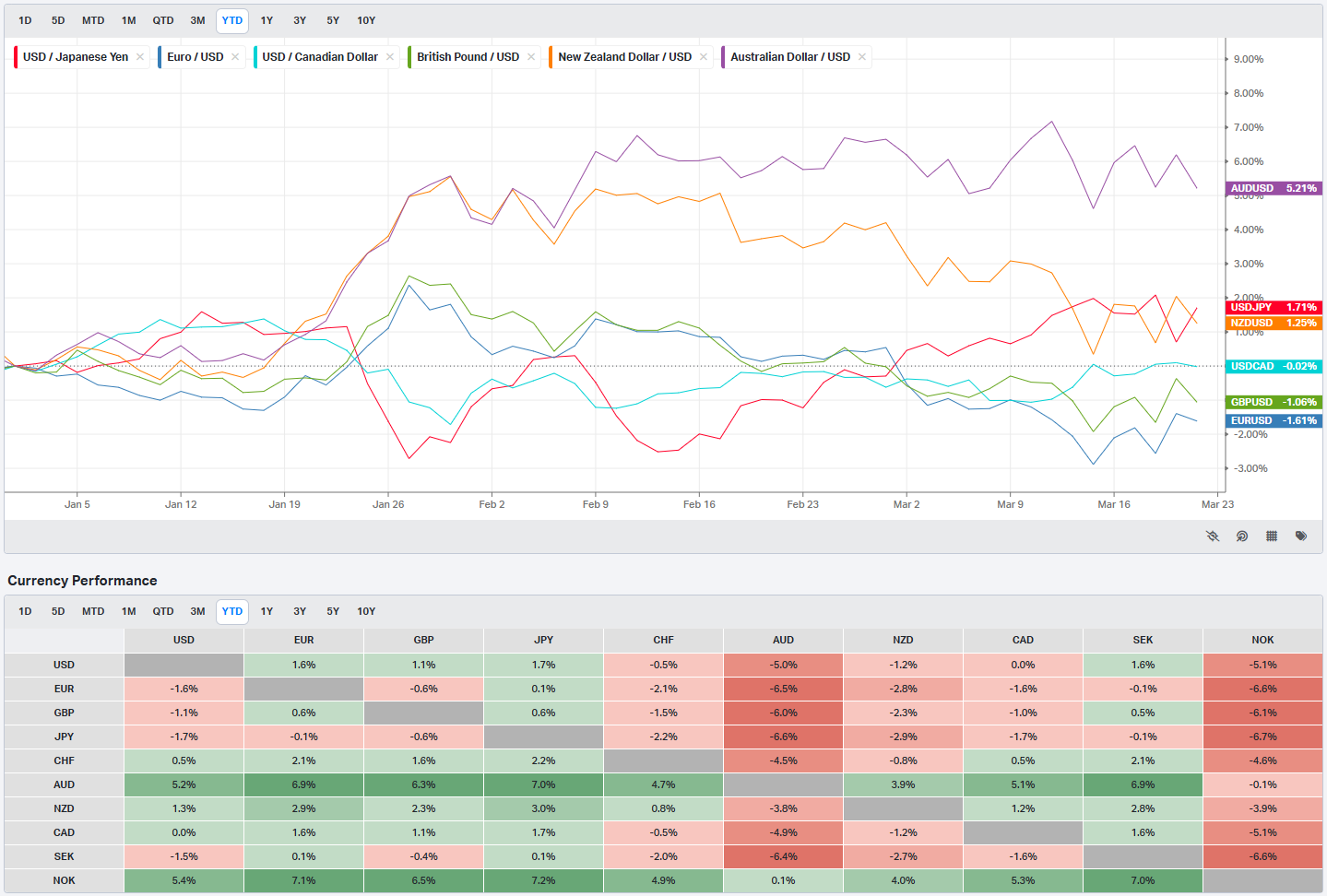Select YTD in Currency Performance table
The height and width of the screenshot is (896, 1327).
pyautogui.click(x=232, y=611)
